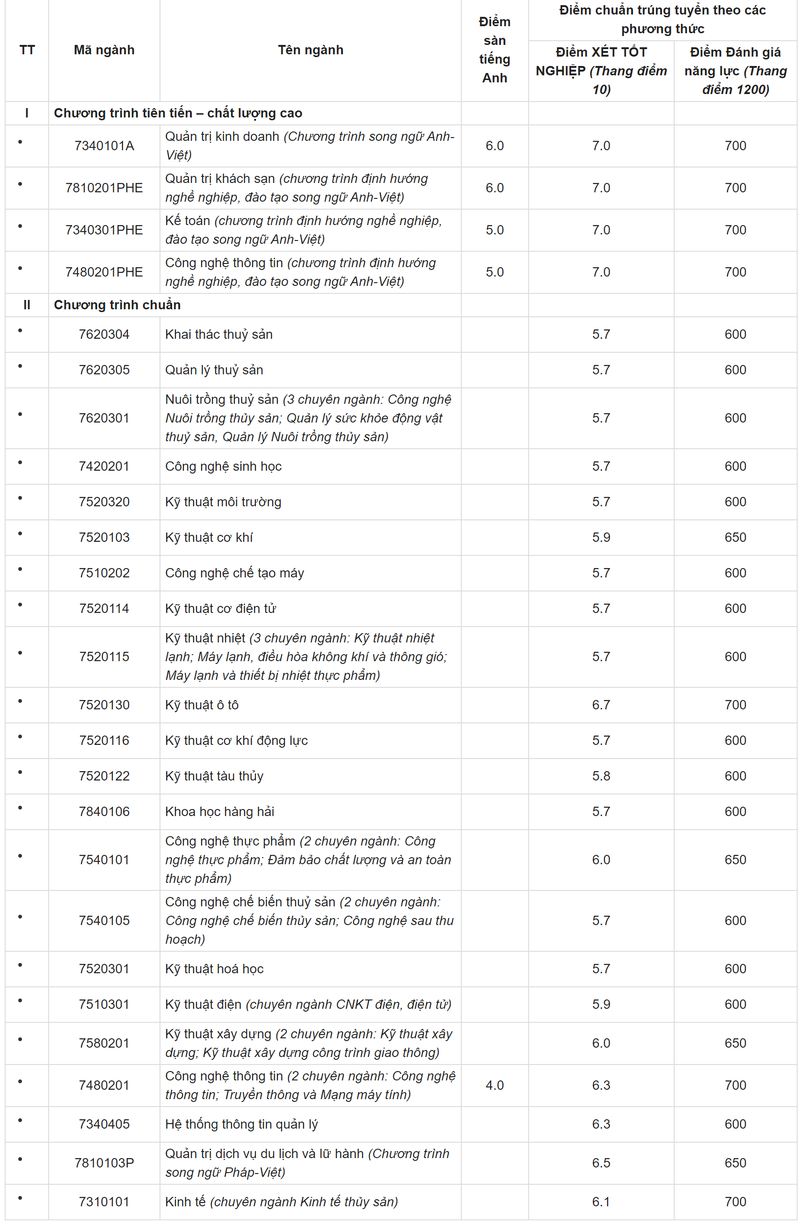Click the 'Tên ngành' column header
The width and height of the screenshot is (800, 1225).
[310, 50]
